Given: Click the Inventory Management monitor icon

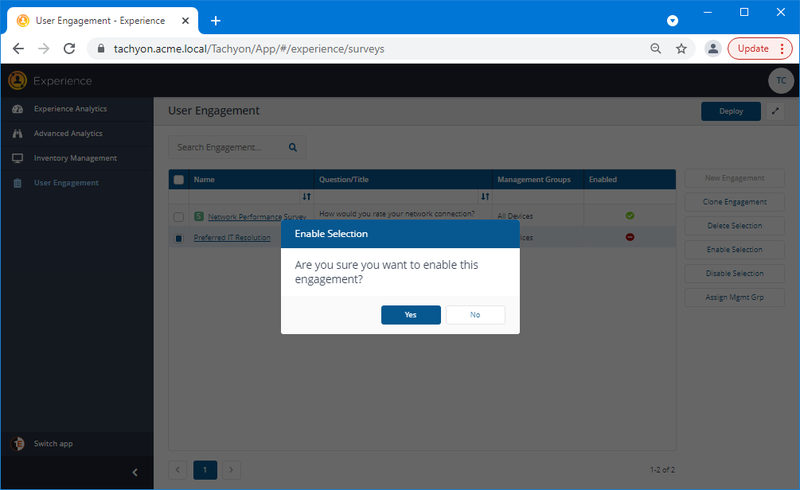Looking at the screenshot, I should (17, 158).
